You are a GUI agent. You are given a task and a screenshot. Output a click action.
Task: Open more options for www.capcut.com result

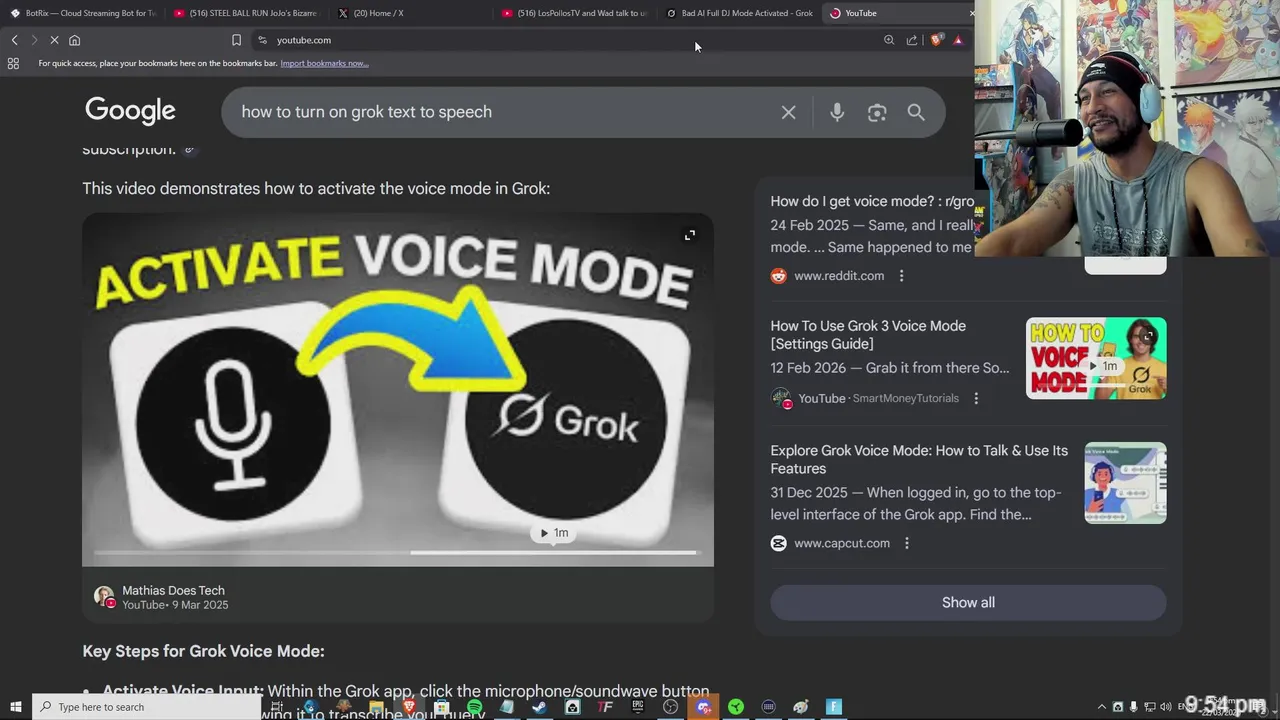(x=907, y=543)
